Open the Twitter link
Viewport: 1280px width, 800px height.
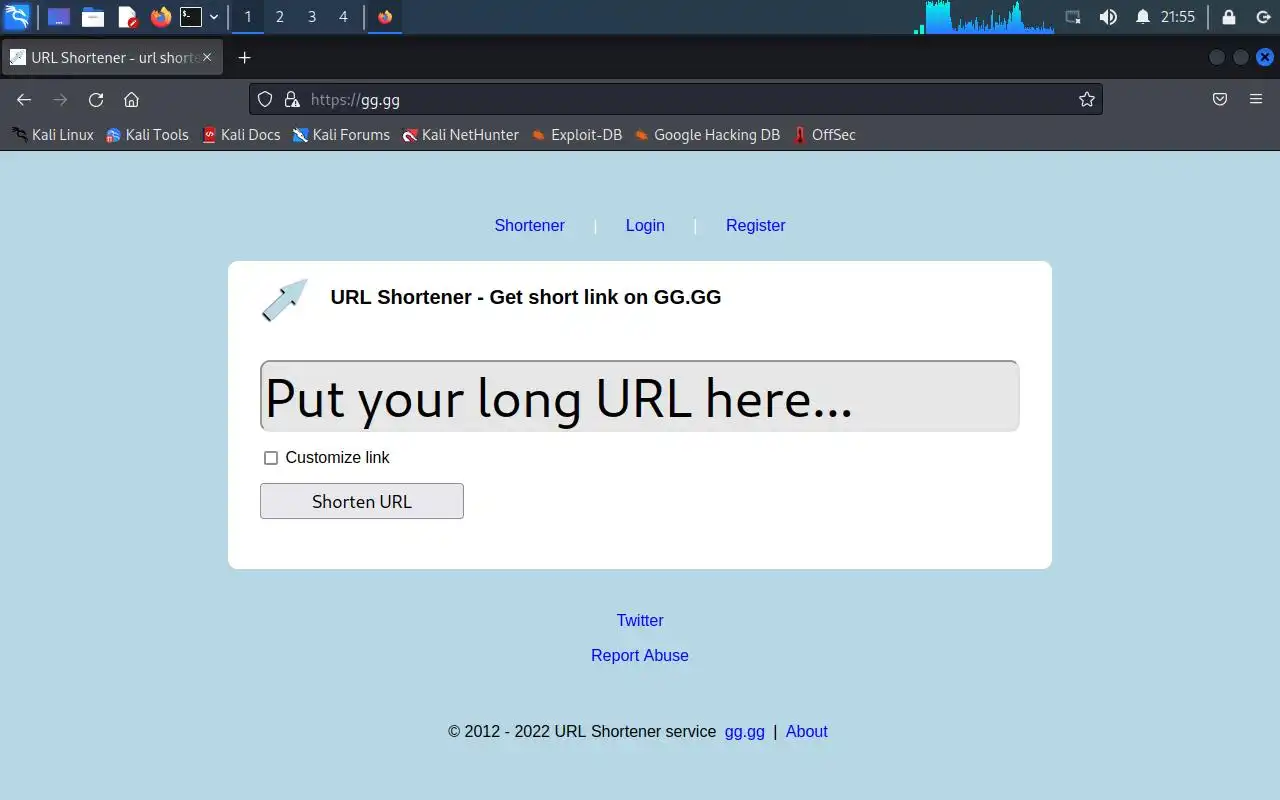coord(640,621)
